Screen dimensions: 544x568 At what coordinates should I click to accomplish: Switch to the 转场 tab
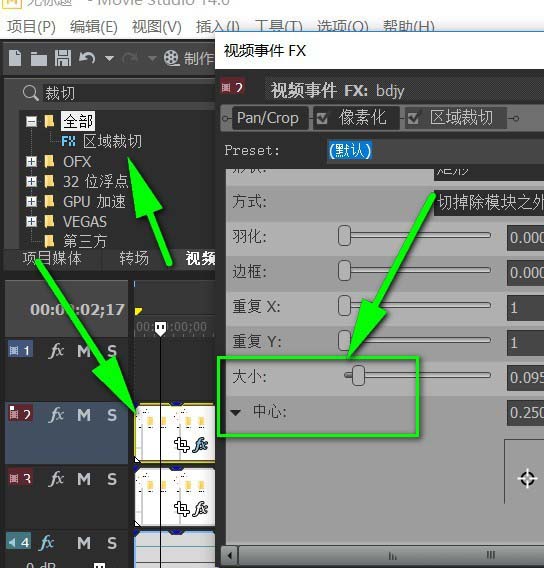pos(134,258)
